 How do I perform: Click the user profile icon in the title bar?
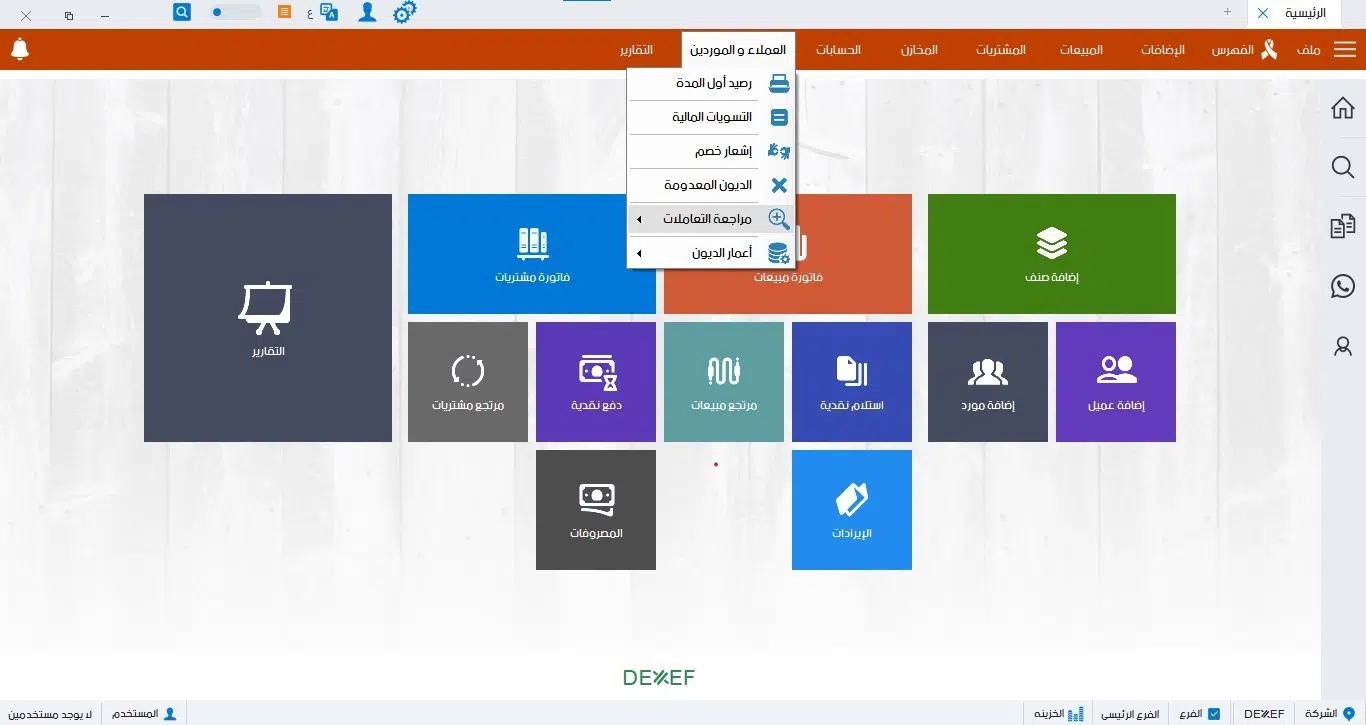(367, 12)
